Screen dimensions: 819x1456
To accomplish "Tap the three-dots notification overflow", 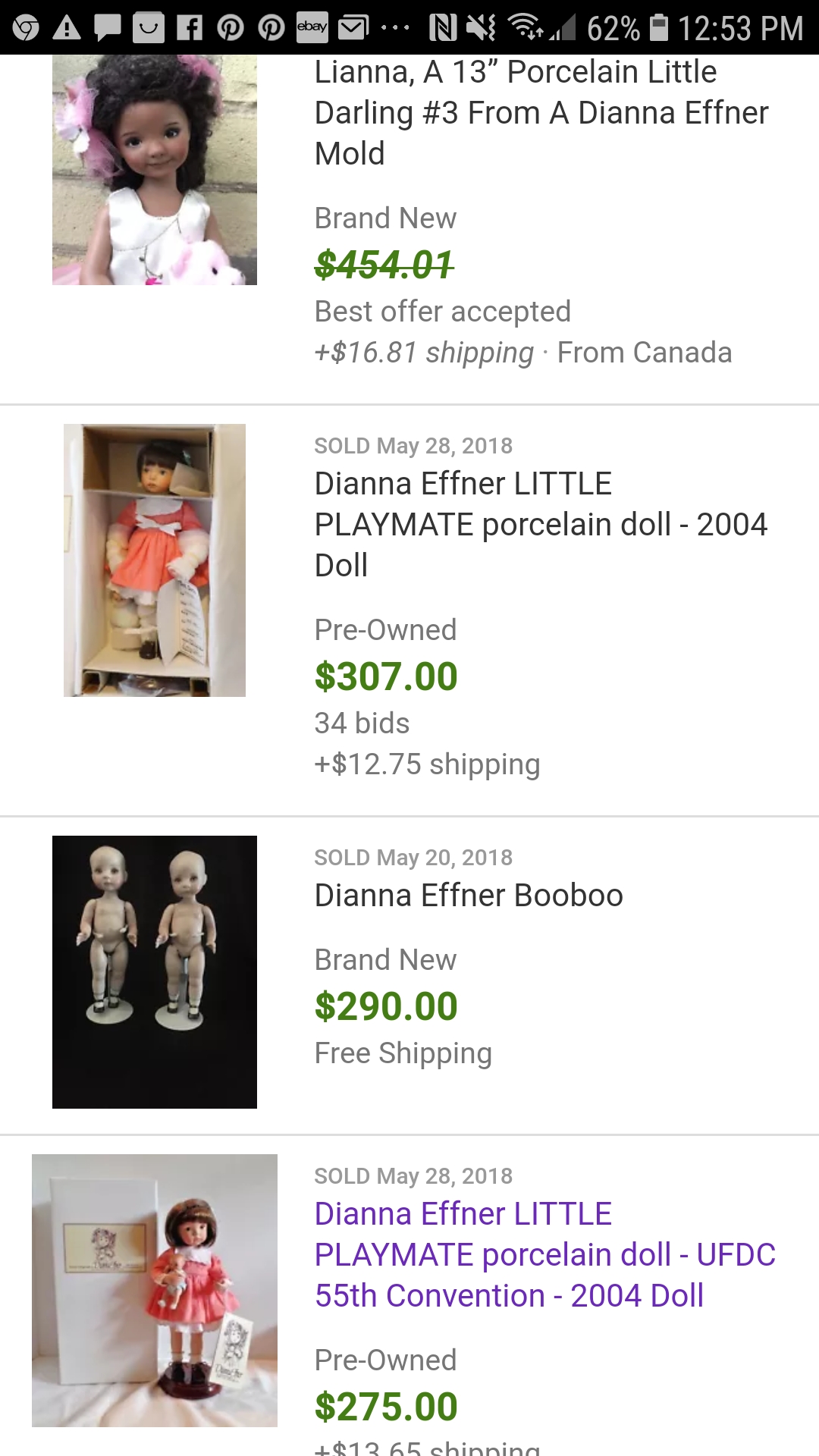I will tap(395, 28).
